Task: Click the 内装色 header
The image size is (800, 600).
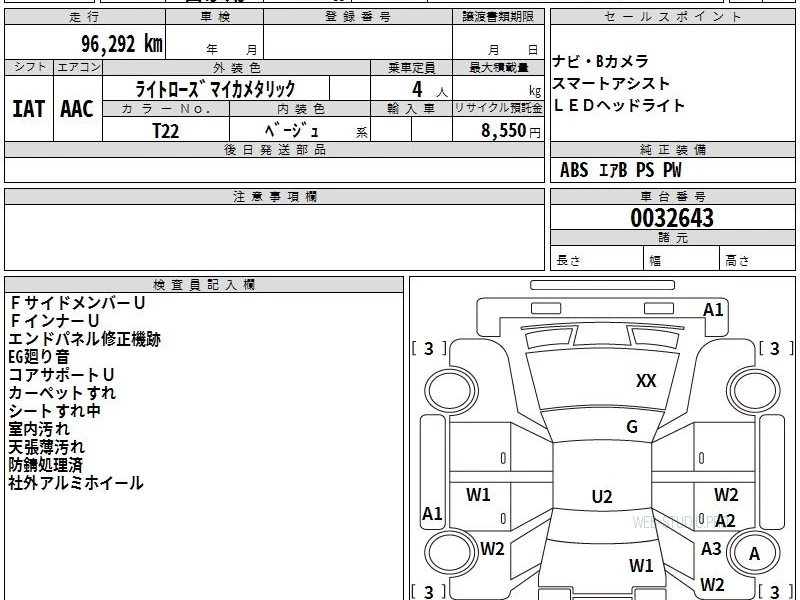Action: (x=301, y=109)
